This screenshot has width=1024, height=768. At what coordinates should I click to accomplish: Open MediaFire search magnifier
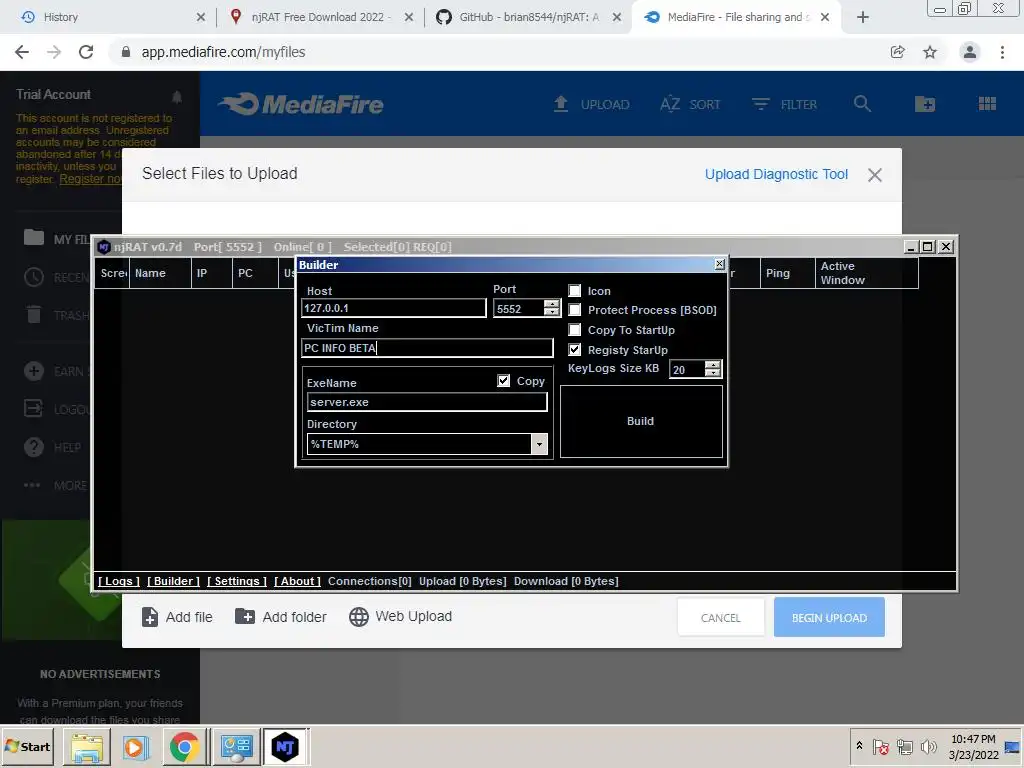(862, 104)
